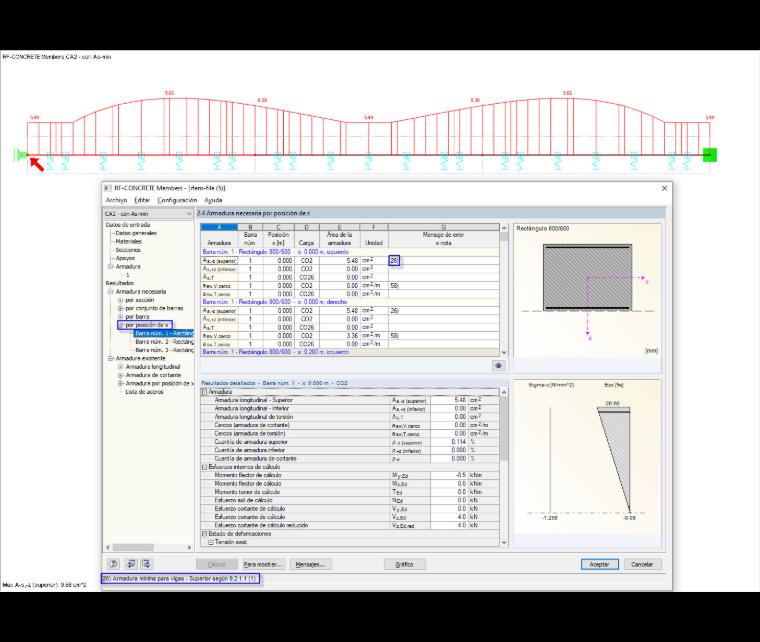This screenshot has height=642, width=760.
Task: Click the next table navigation icon
Action: (146, 564)
